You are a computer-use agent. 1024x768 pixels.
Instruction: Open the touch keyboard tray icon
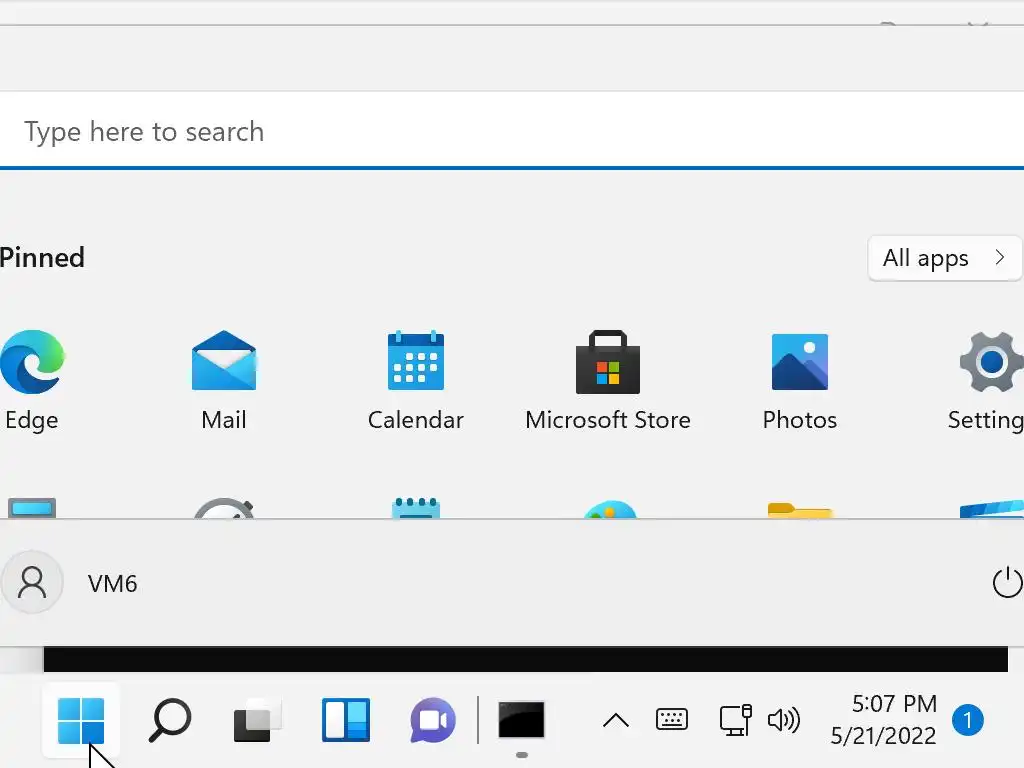pos(671,720)
